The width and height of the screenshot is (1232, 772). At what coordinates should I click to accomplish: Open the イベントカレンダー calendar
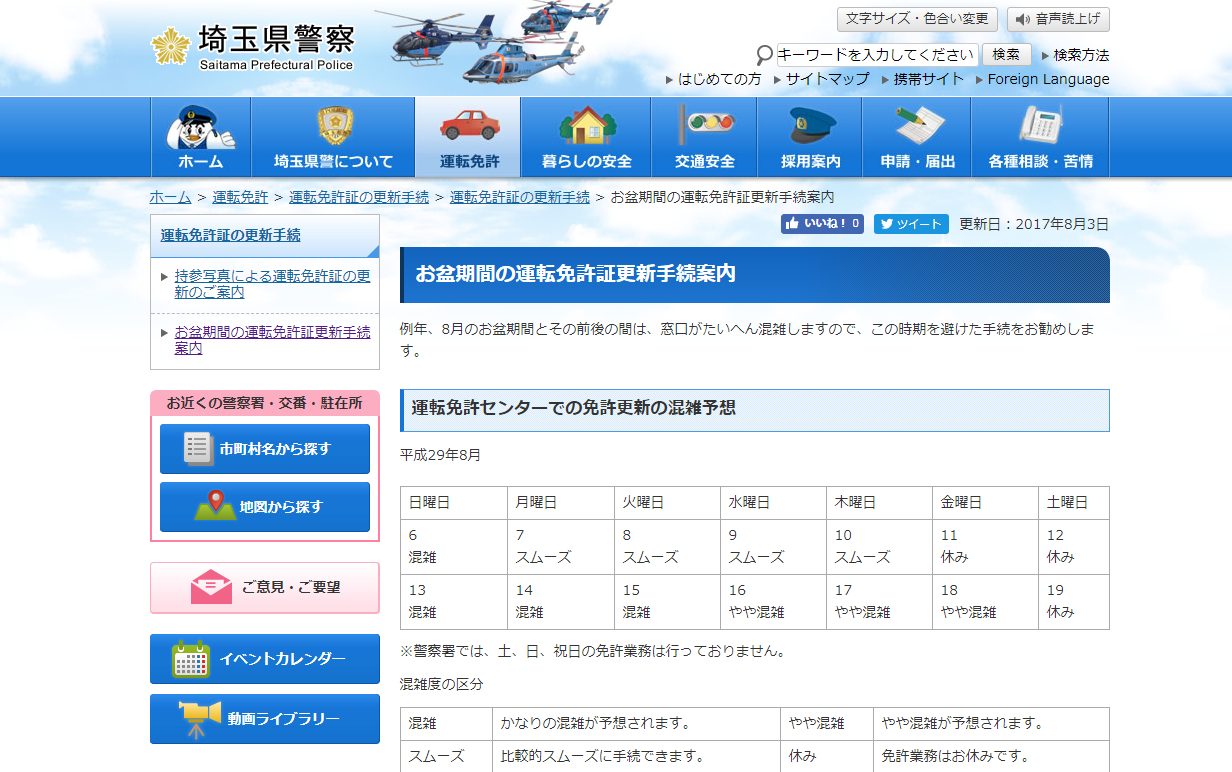[264, 658]
